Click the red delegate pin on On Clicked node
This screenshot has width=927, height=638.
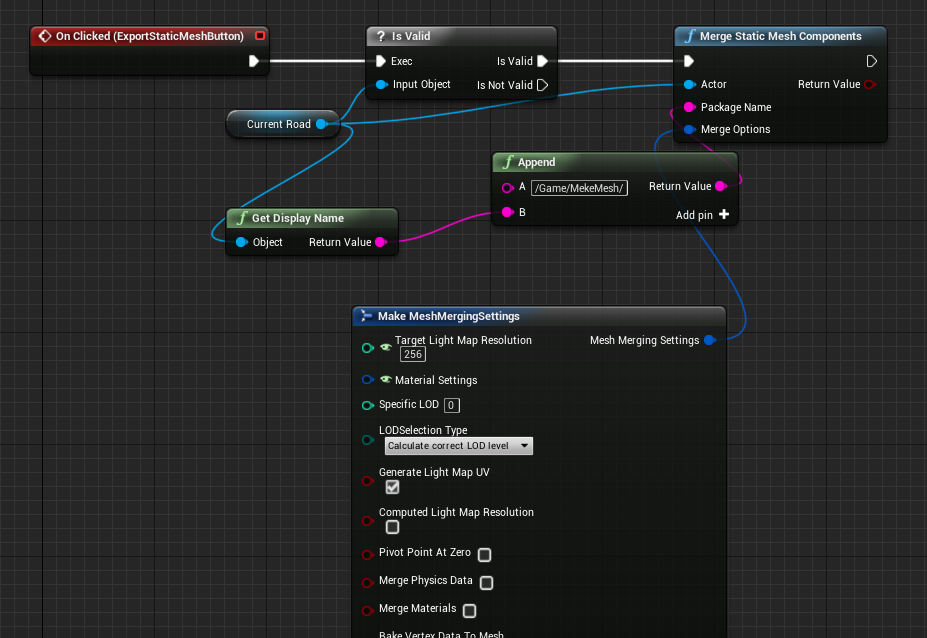pos(261,36)
